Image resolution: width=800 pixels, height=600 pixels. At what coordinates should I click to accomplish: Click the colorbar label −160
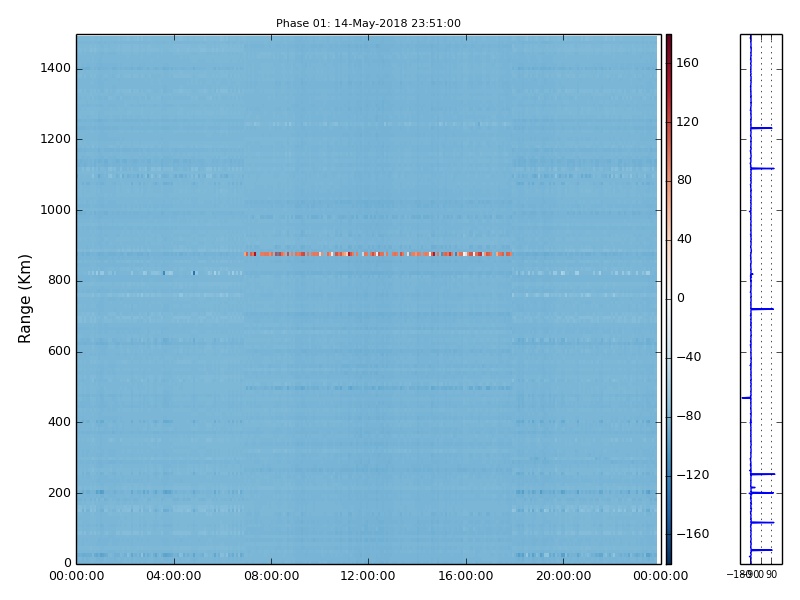coord(693,534)
